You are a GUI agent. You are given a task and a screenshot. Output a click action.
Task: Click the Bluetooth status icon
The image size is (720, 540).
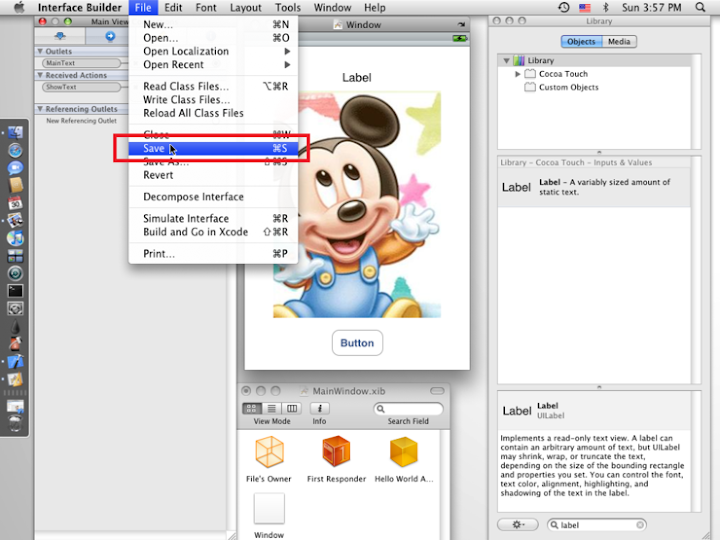pos(606,7)
